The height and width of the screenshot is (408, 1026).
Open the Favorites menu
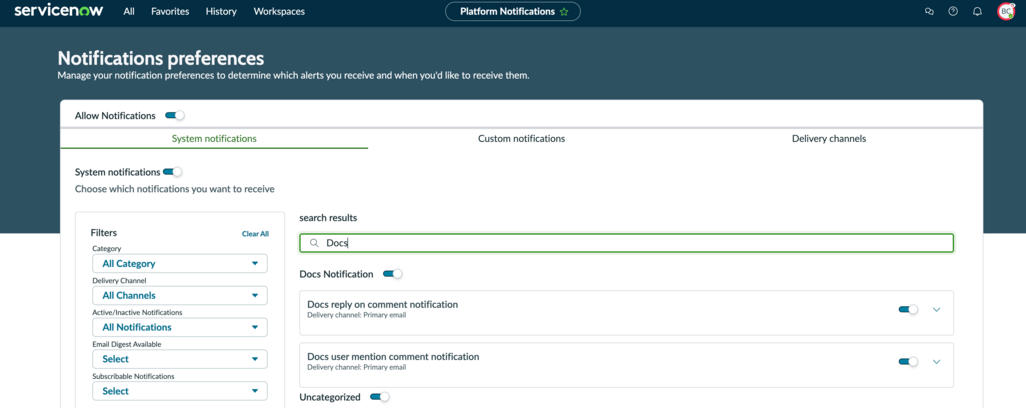[x=170, y=11]
